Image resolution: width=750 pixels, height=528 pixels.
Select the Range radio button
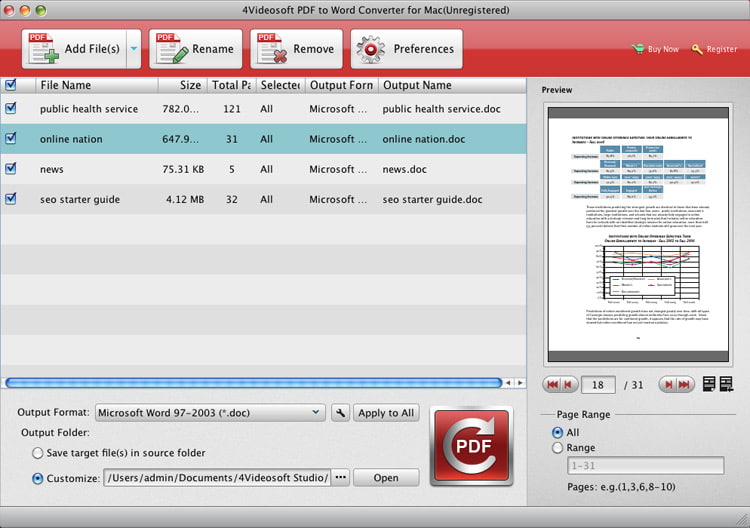(557, 448)
